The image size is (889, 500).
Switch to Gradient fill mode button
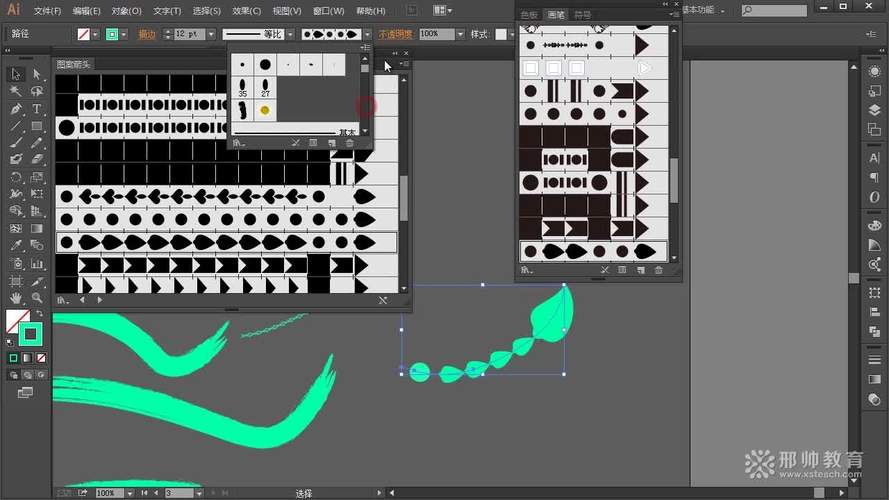point(27,358)
